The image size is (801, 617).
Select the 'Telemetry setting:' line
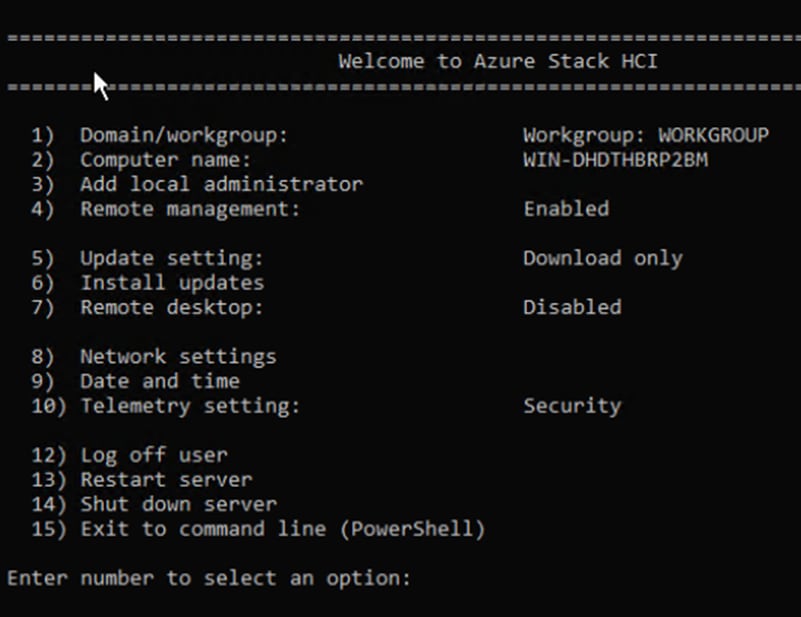(x=166, y=406)
